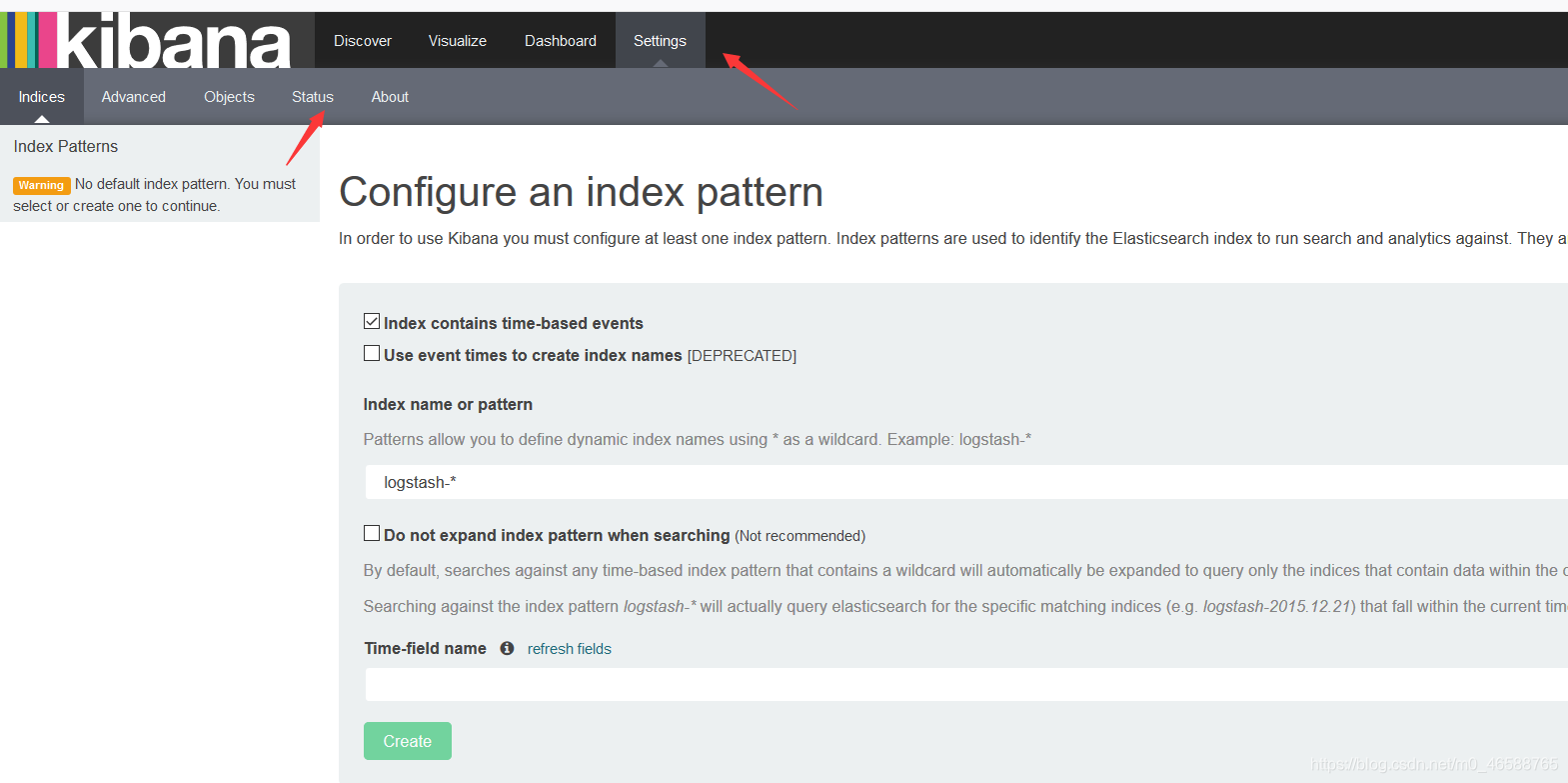Go to the Dashboard tab

561,40
